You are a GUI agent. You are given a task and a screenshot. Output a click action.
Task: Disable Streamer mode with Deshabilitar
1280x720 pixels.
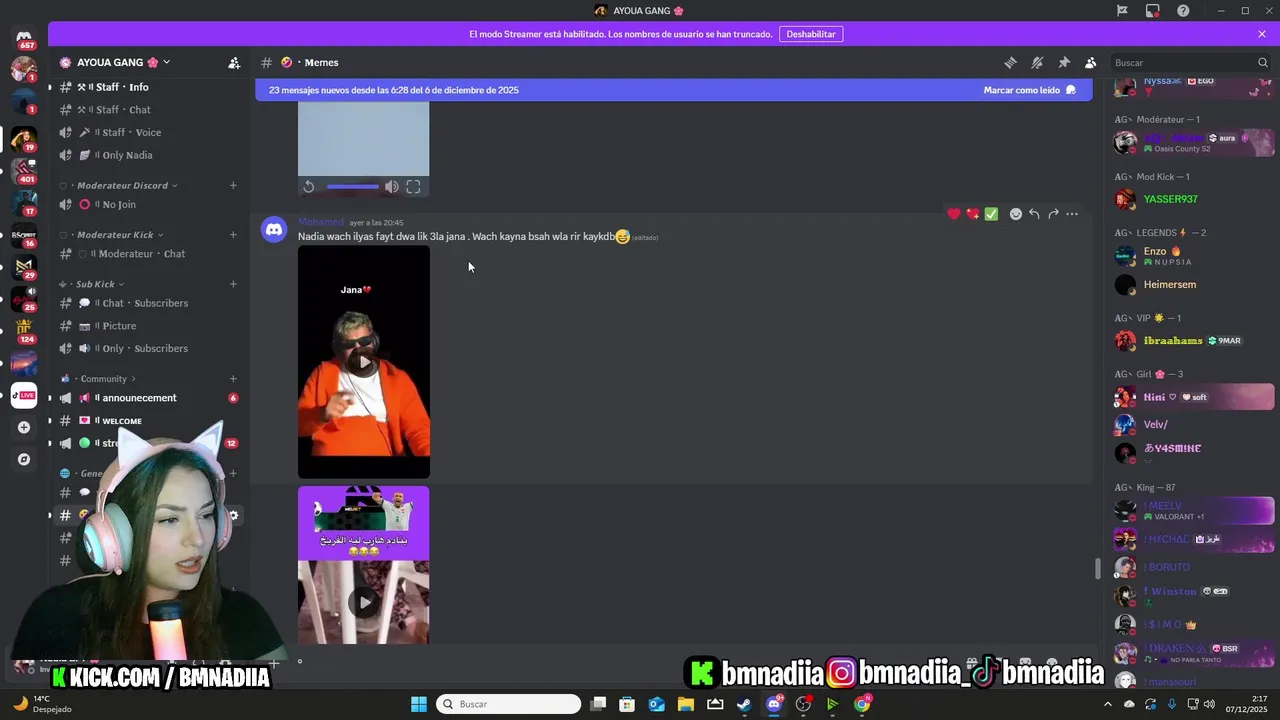pyautogui.click(x=811, y=34)
